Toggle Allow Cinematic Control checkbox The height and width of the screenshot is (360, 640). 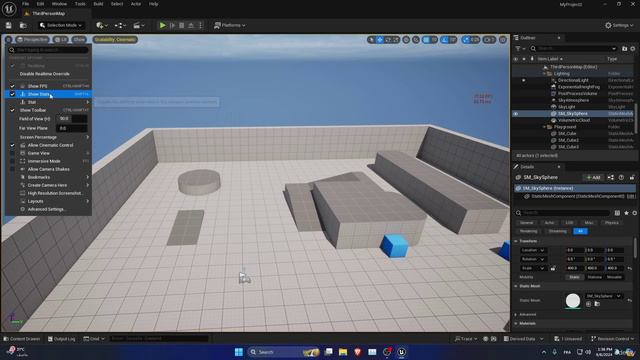(x=12, y=145)
